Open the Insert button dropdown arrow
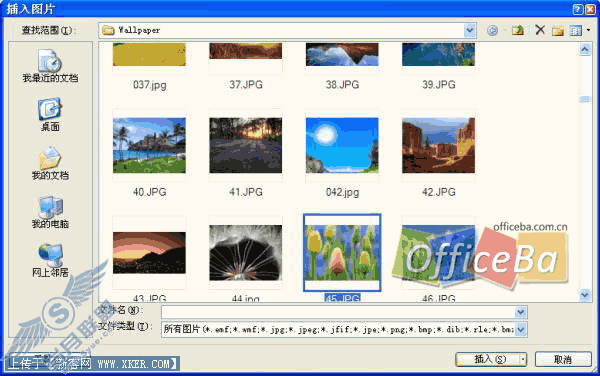600x376 pixels. [523, 359]
